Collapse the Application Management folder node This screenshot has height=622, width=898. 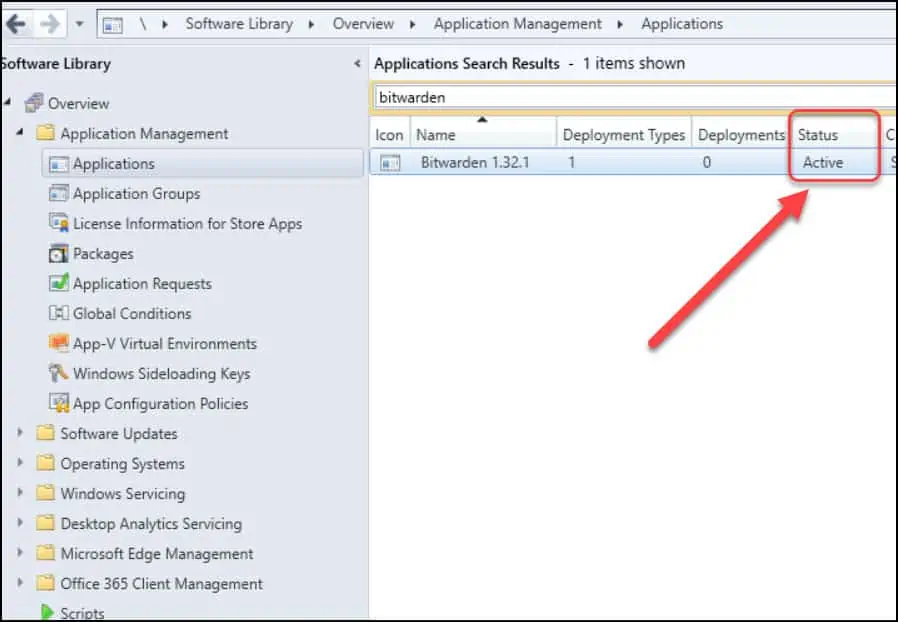coord(21,133)
